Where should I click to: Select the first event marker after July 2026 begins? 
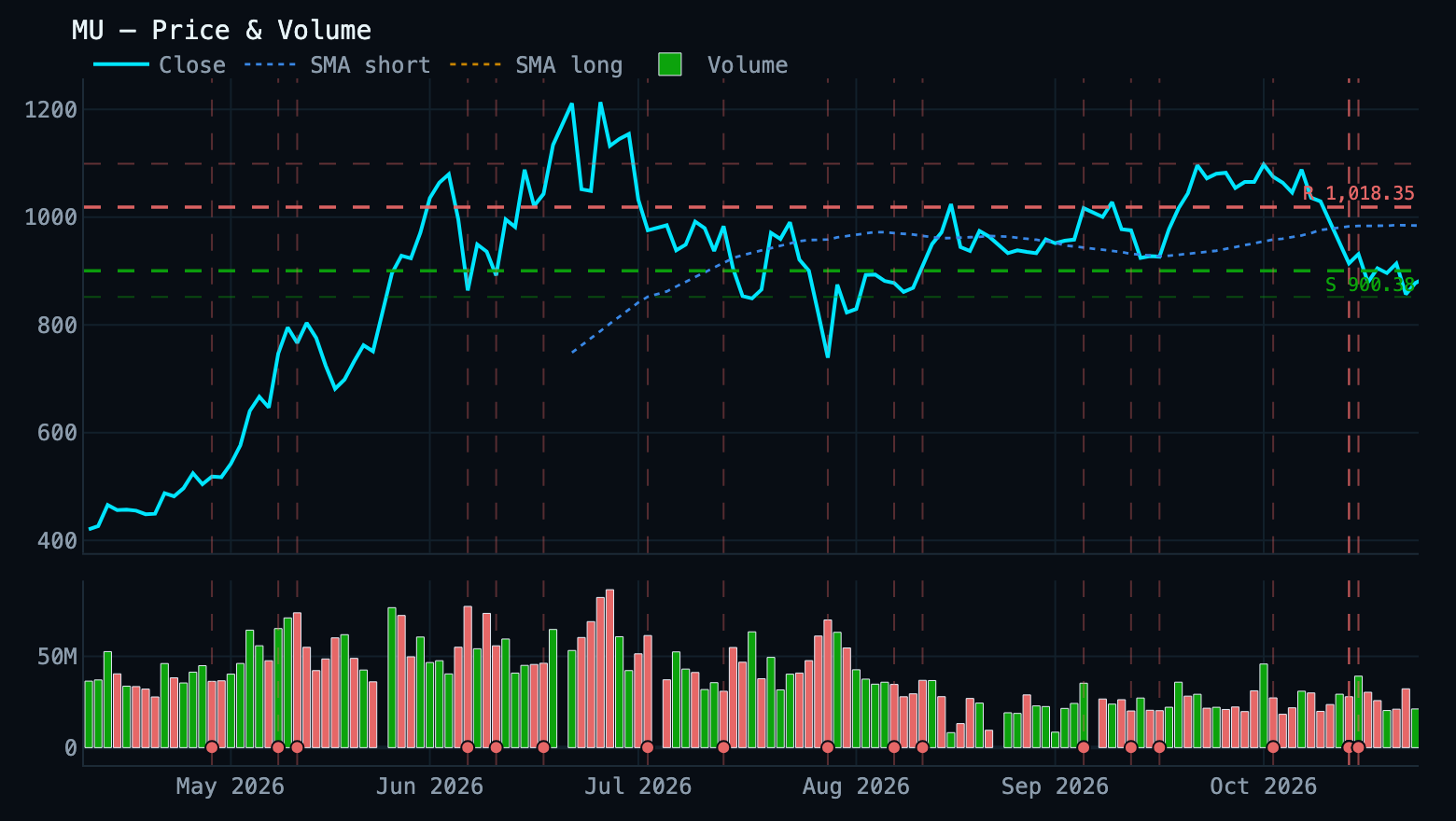tap(648, 747)
